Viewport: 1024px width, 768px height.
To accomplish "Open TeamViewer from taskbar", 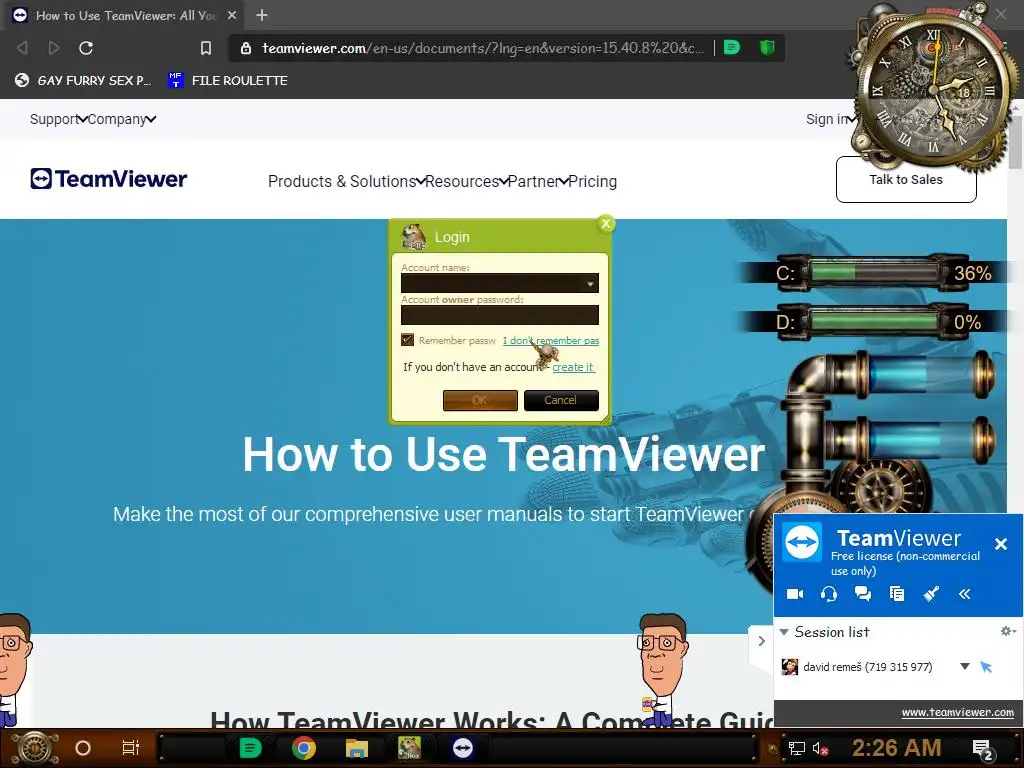I will pyautogui.click(x=462, y=748).
